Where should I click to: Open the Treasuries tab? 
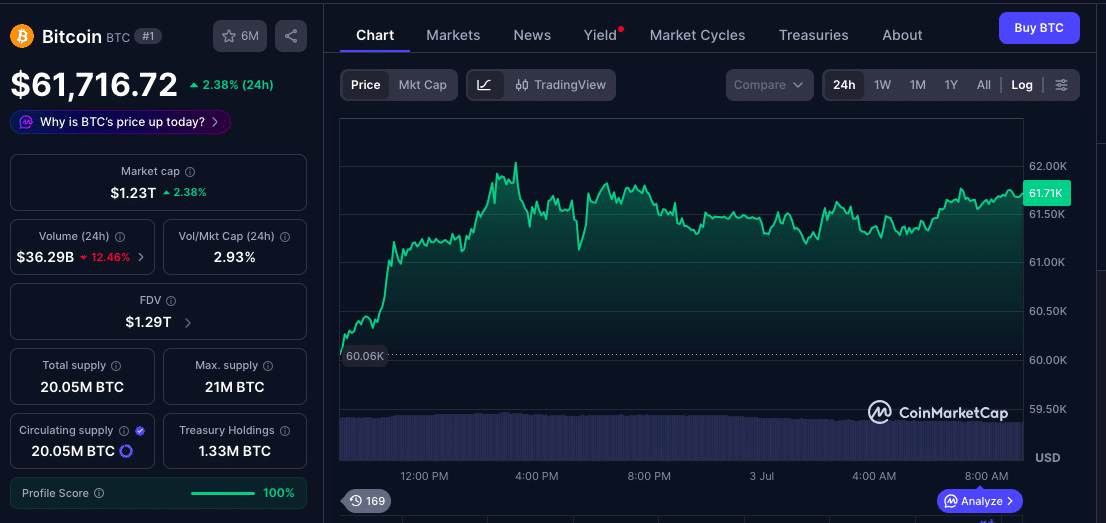[813, 35]
